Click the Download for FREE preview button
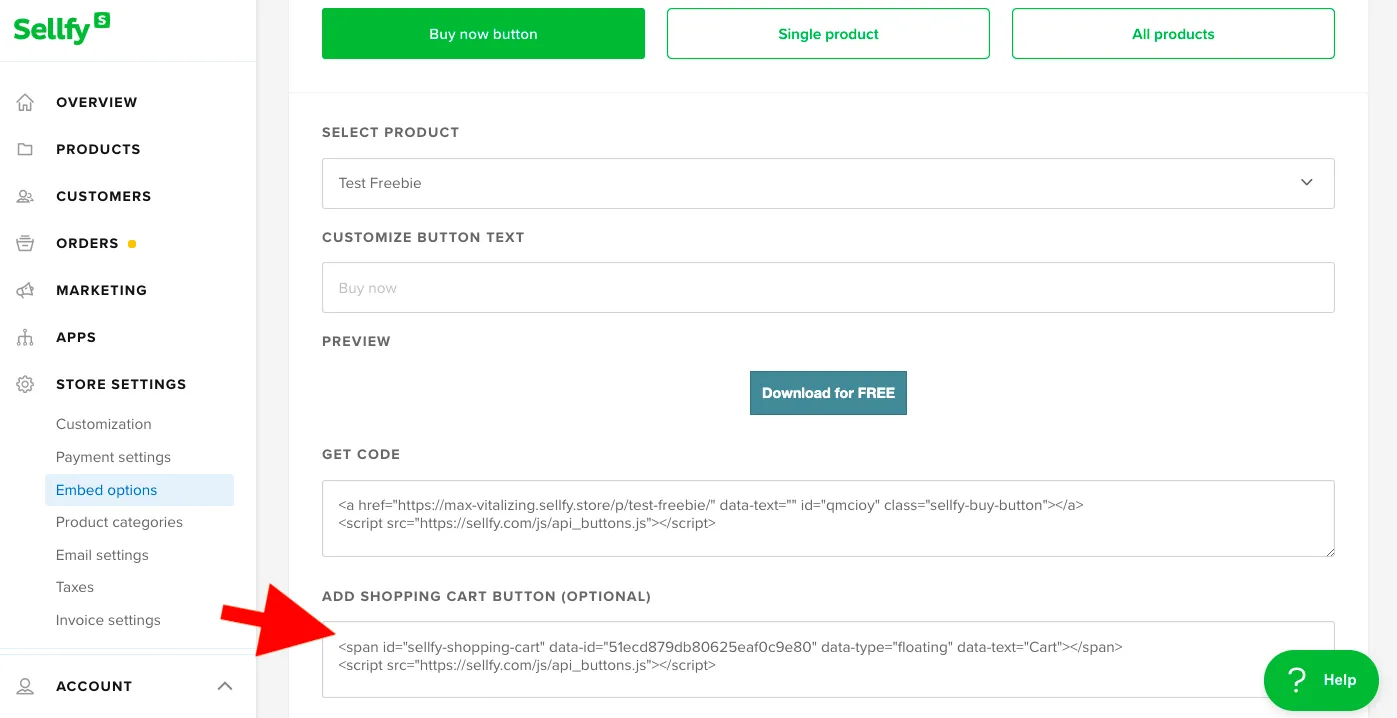1397x718 pixels. coord(828,393)
